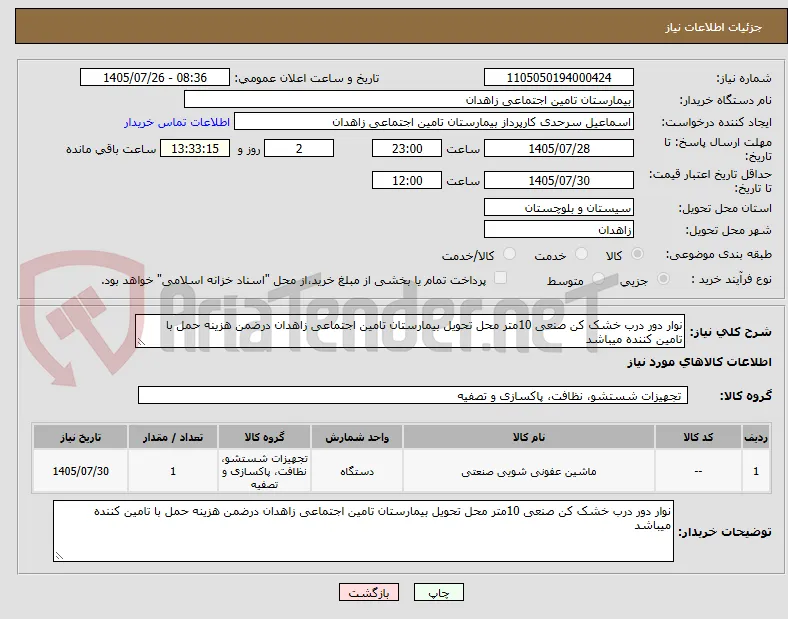Select the کالا radio button

tap(637, 254)
